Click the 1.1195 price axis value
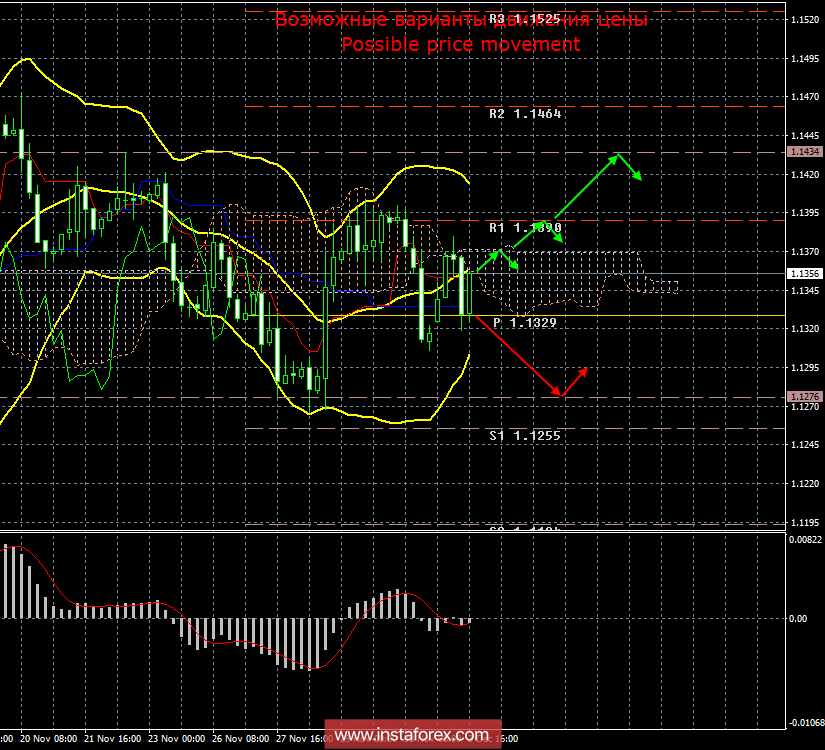 [x=805, y=523]
